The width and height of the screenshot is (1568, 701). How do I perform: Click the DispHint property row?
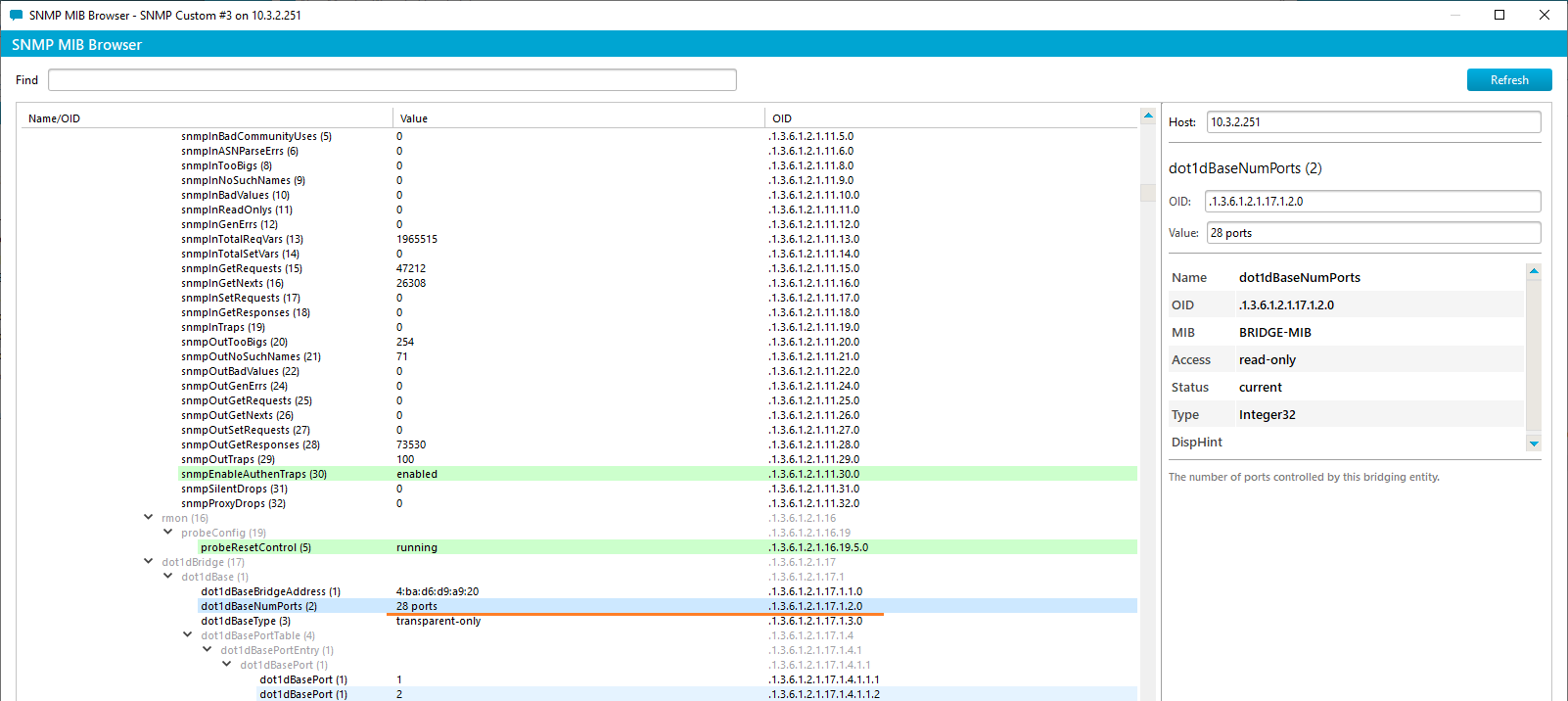(1347, 443)
